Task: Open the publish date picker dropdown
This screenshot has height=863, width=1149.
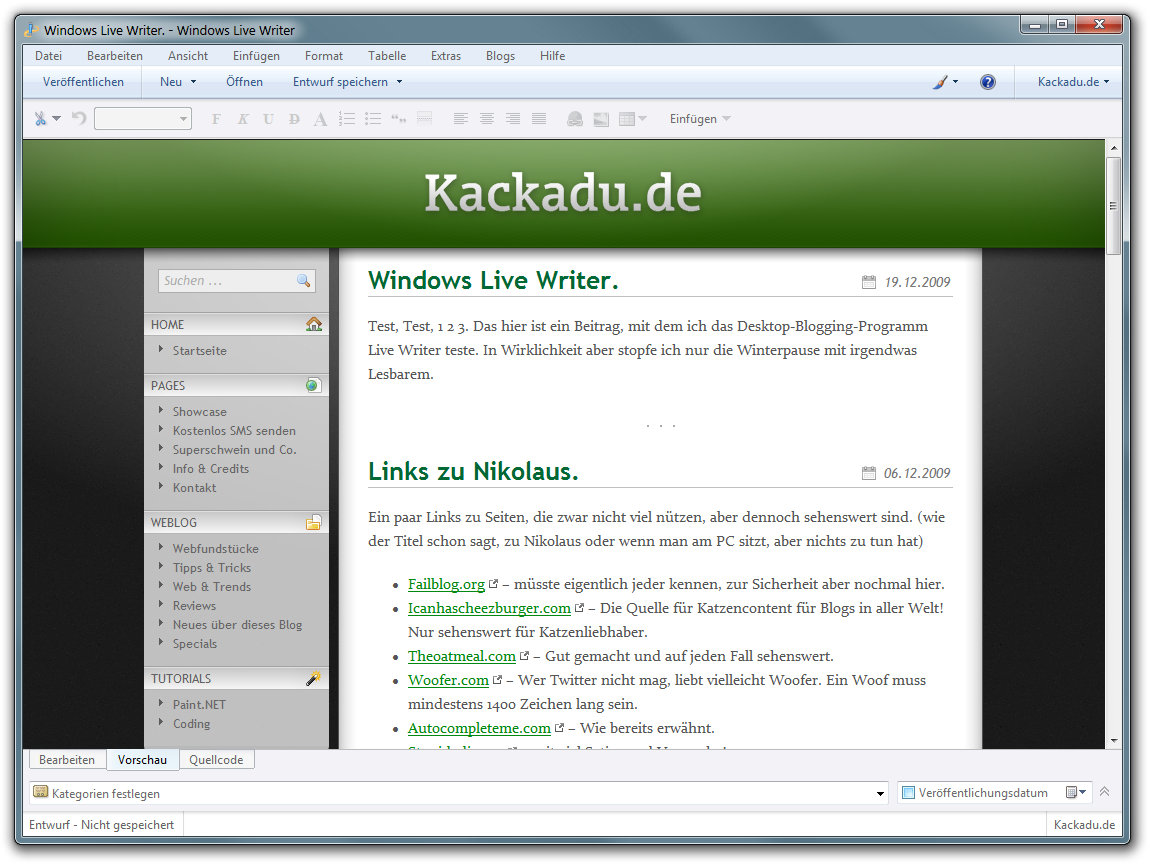Action: (1076, 793)
